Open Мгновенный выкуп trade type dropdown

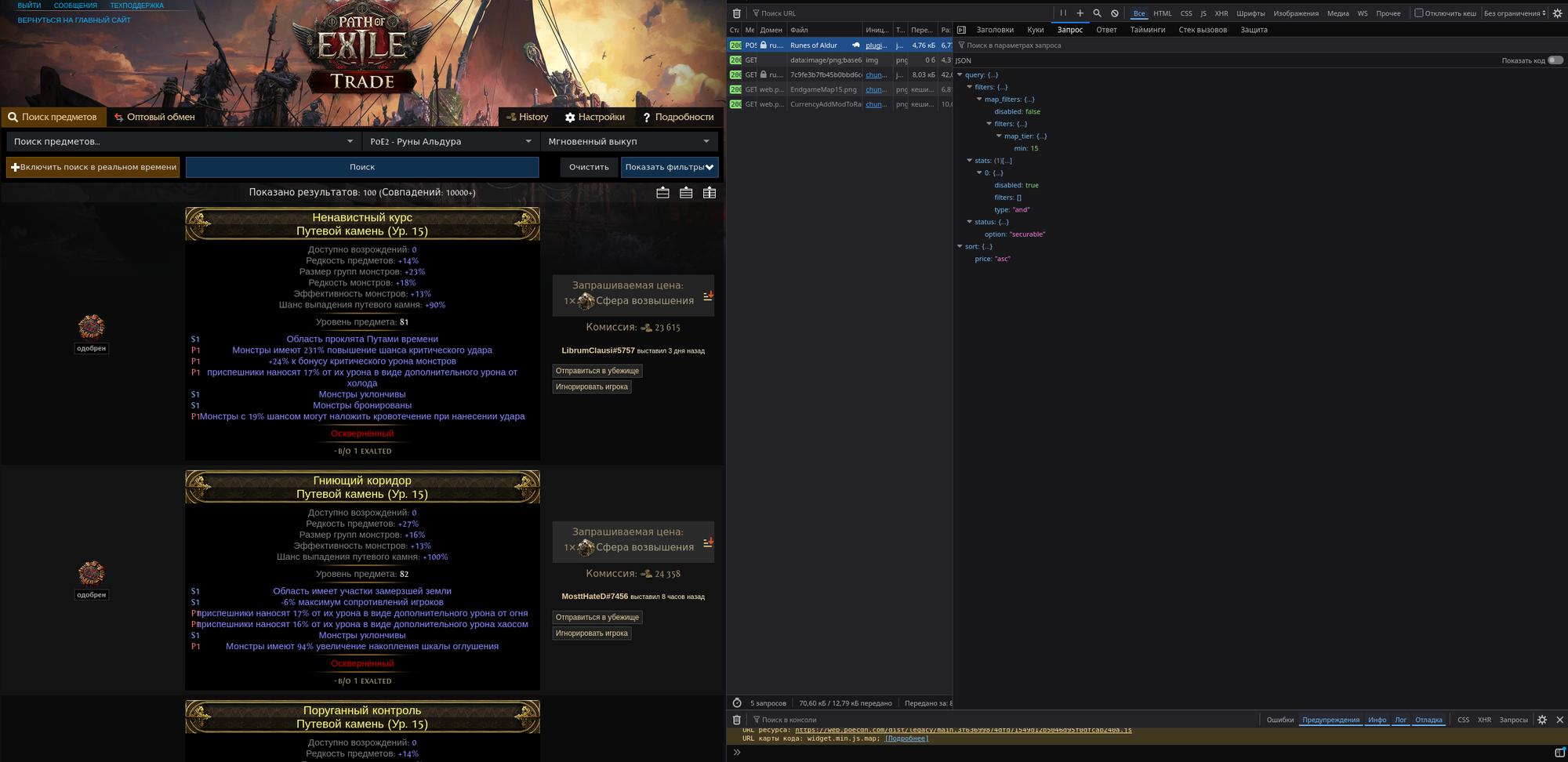tap(630, 142)
